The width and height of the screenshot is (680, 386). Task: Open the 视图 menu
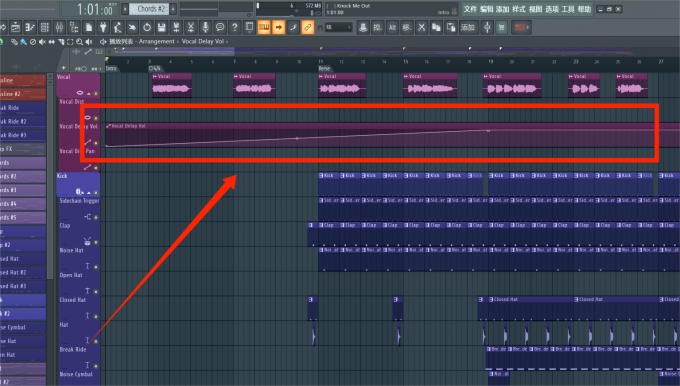click(535, 9)
